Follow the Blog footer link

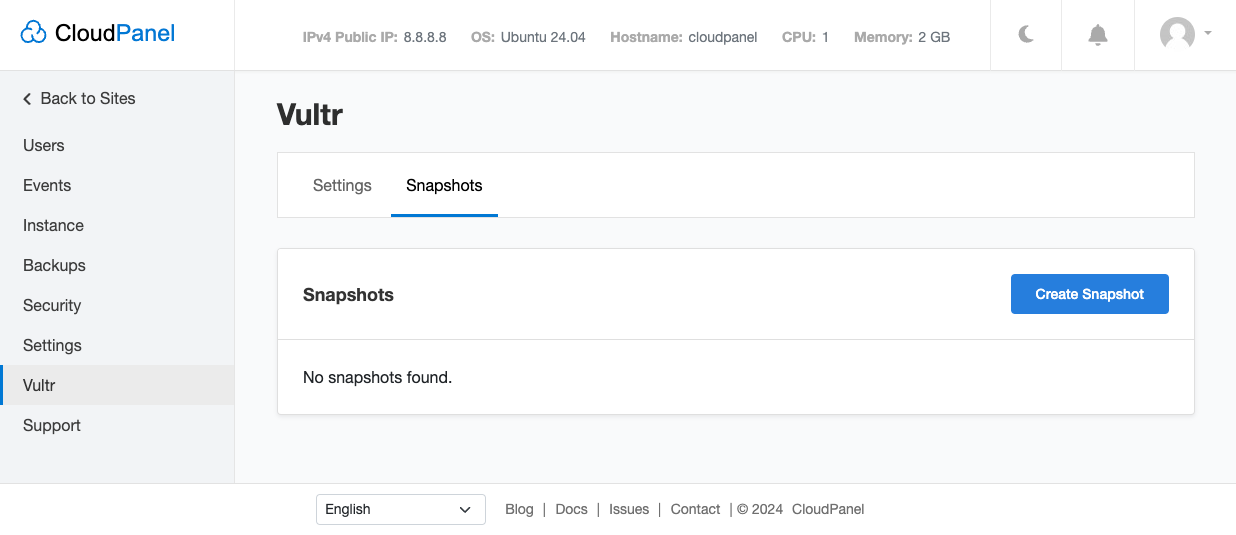(519, 509)
